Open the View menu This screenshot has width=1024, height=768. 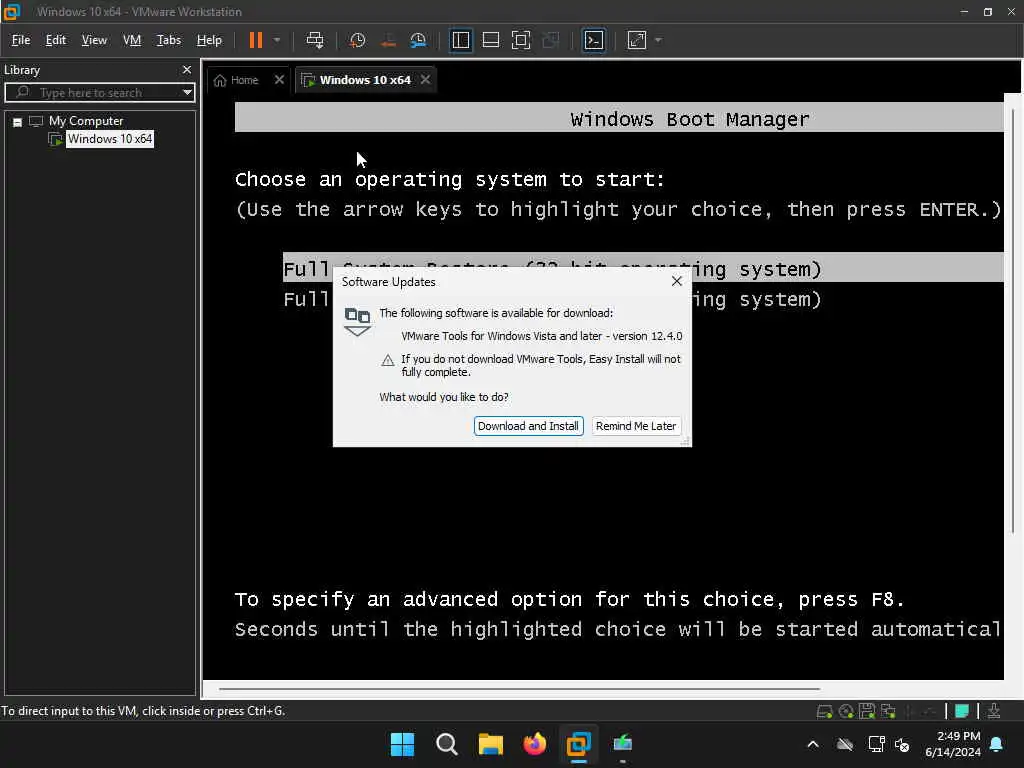click(94, 40)
